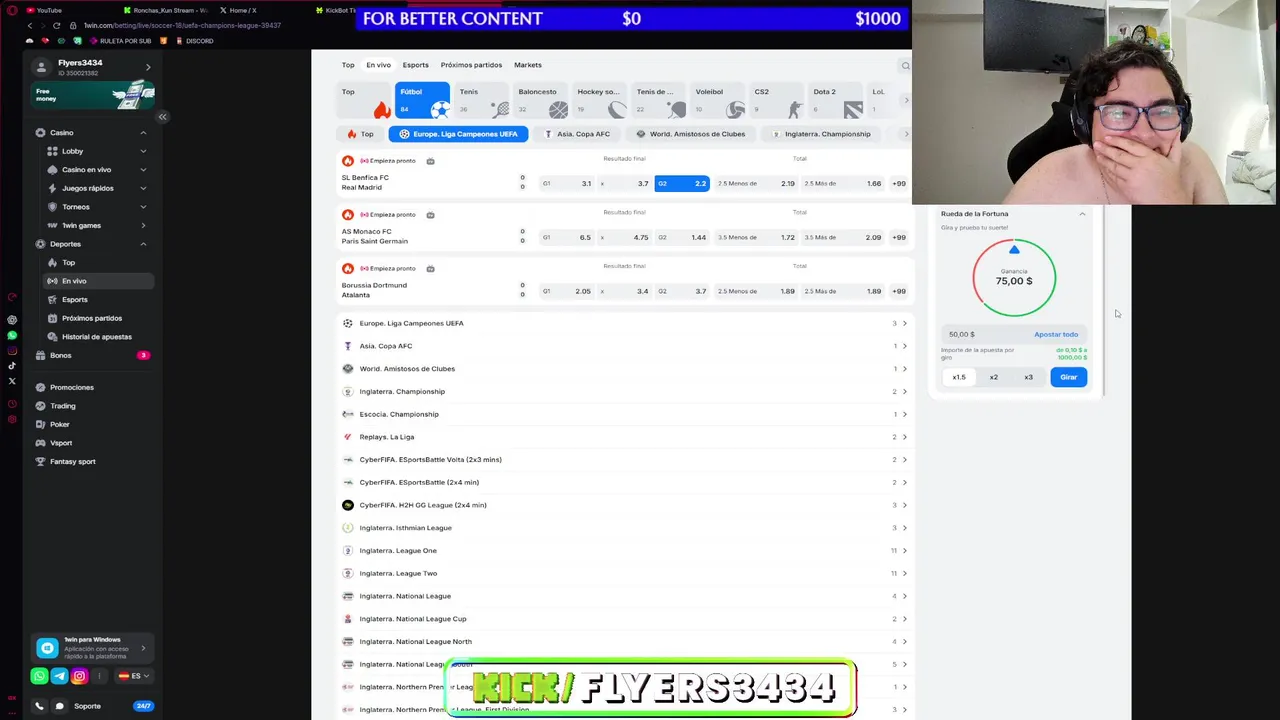Open the Flyers3434 profile card
Image resolution: width=1280 pixels, height=720 pixels.
pos(94,67)
